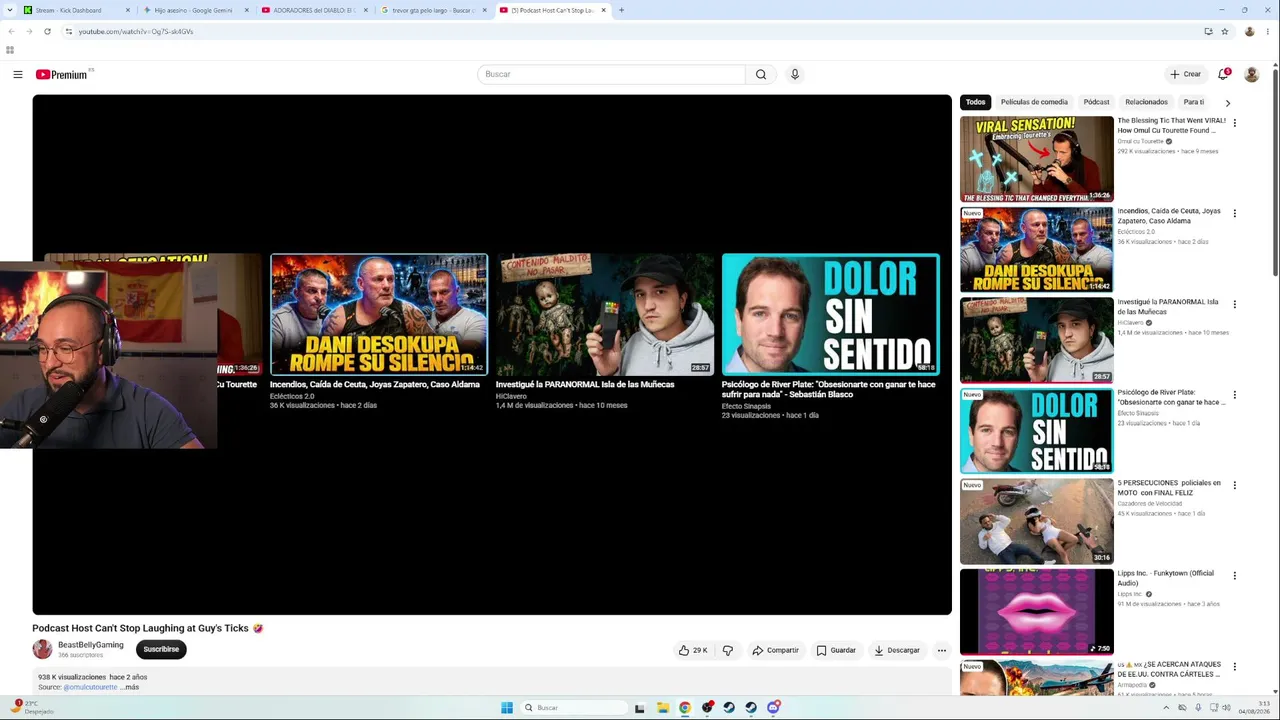Show the Chrome tab search dropdown
The image size is (1280, 720).
click(10, 10)
